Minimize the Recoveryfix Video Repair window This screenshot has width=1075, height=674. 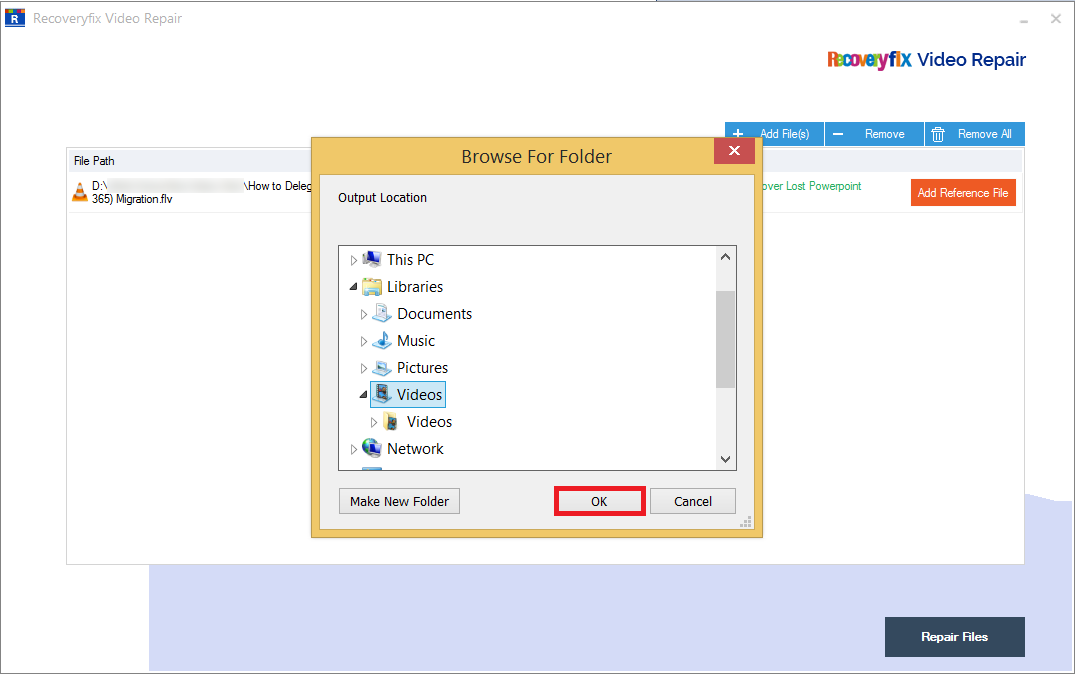point(1024,20)
